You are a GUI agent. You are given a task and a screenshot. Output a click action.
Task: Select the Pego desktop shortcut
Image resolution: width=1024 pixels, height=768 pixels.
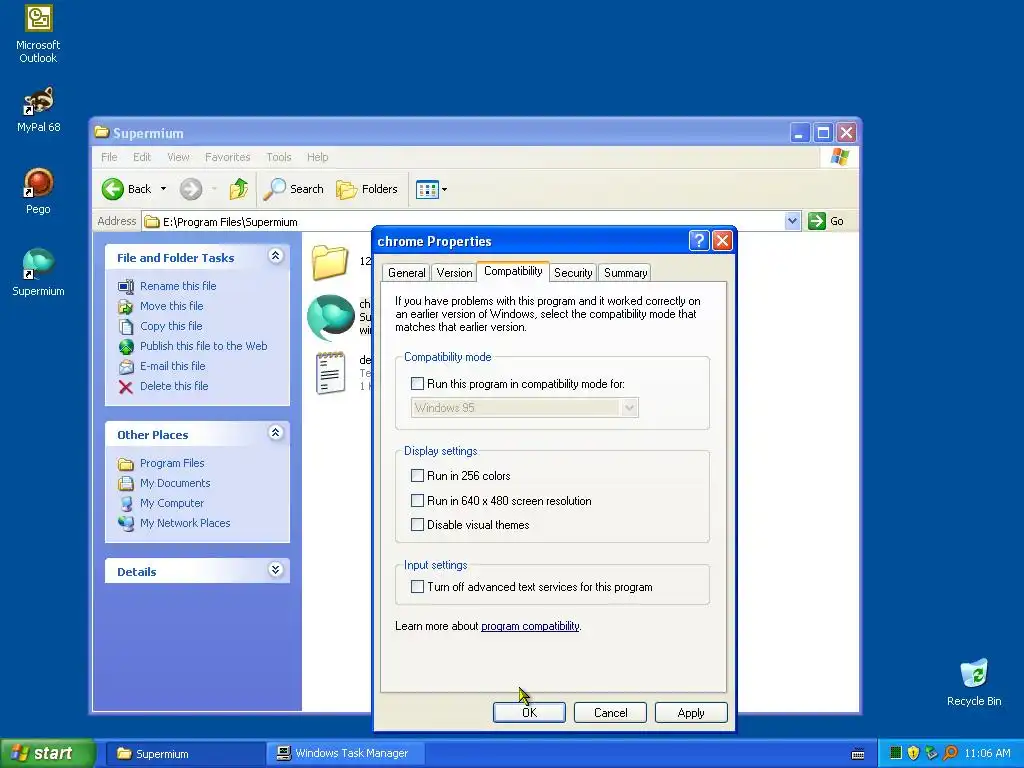point(38,191)
